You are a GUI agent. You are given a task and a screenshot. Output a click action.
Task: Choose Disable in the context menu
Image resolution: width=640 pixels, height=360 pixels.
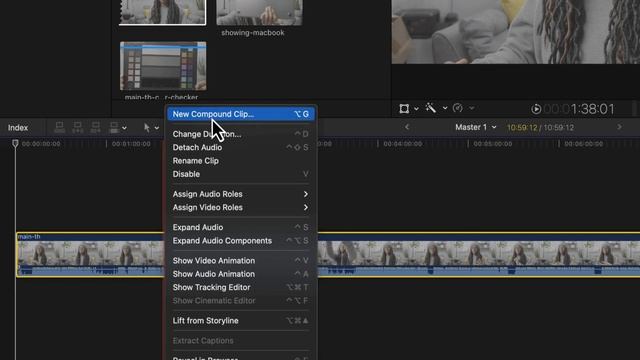coord(241,174)
